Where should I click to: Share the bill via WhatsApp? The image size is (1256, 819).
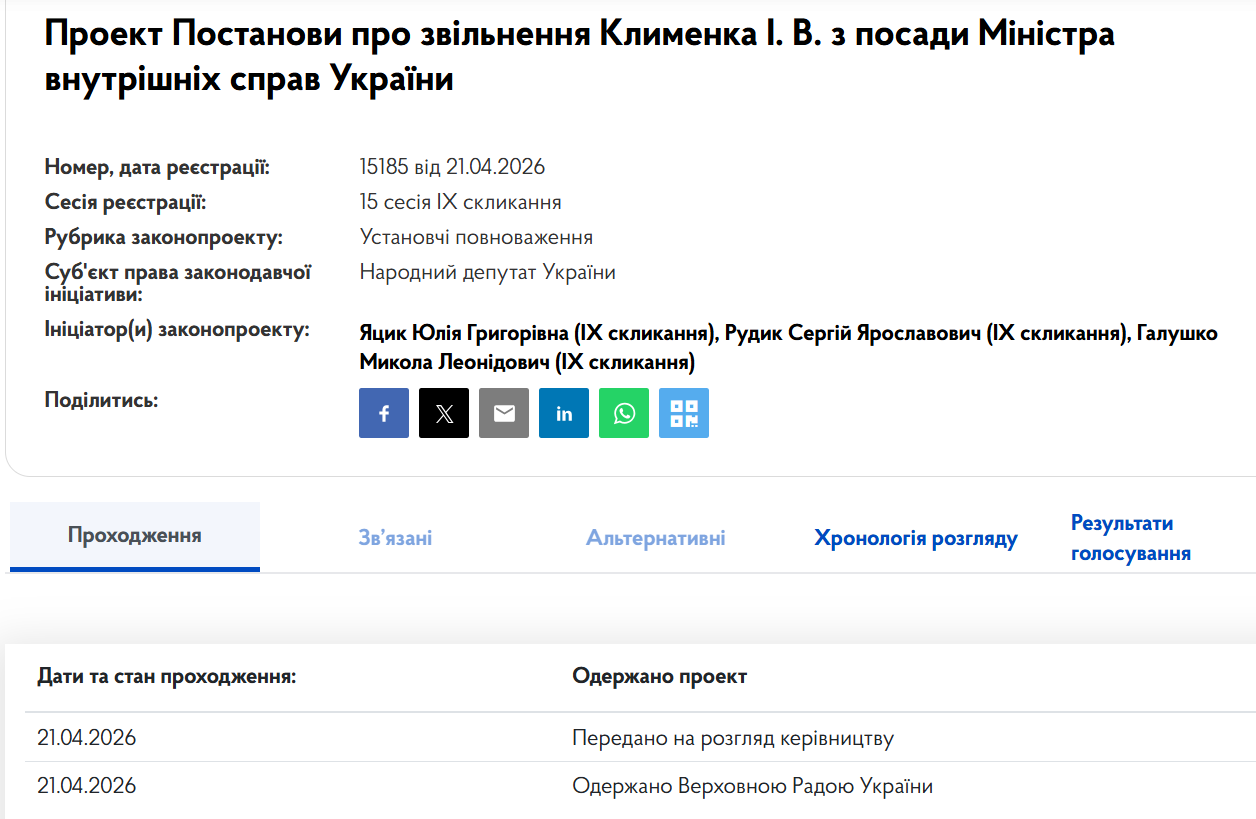624,413
